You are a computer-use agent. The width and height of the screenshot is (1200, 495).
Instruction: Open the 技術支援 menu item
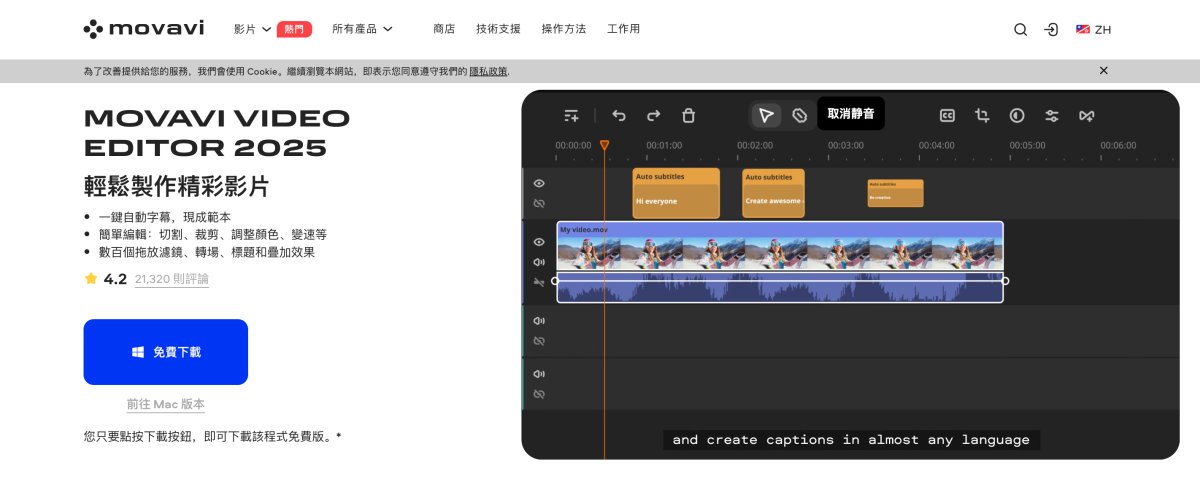tap(498, 29)
